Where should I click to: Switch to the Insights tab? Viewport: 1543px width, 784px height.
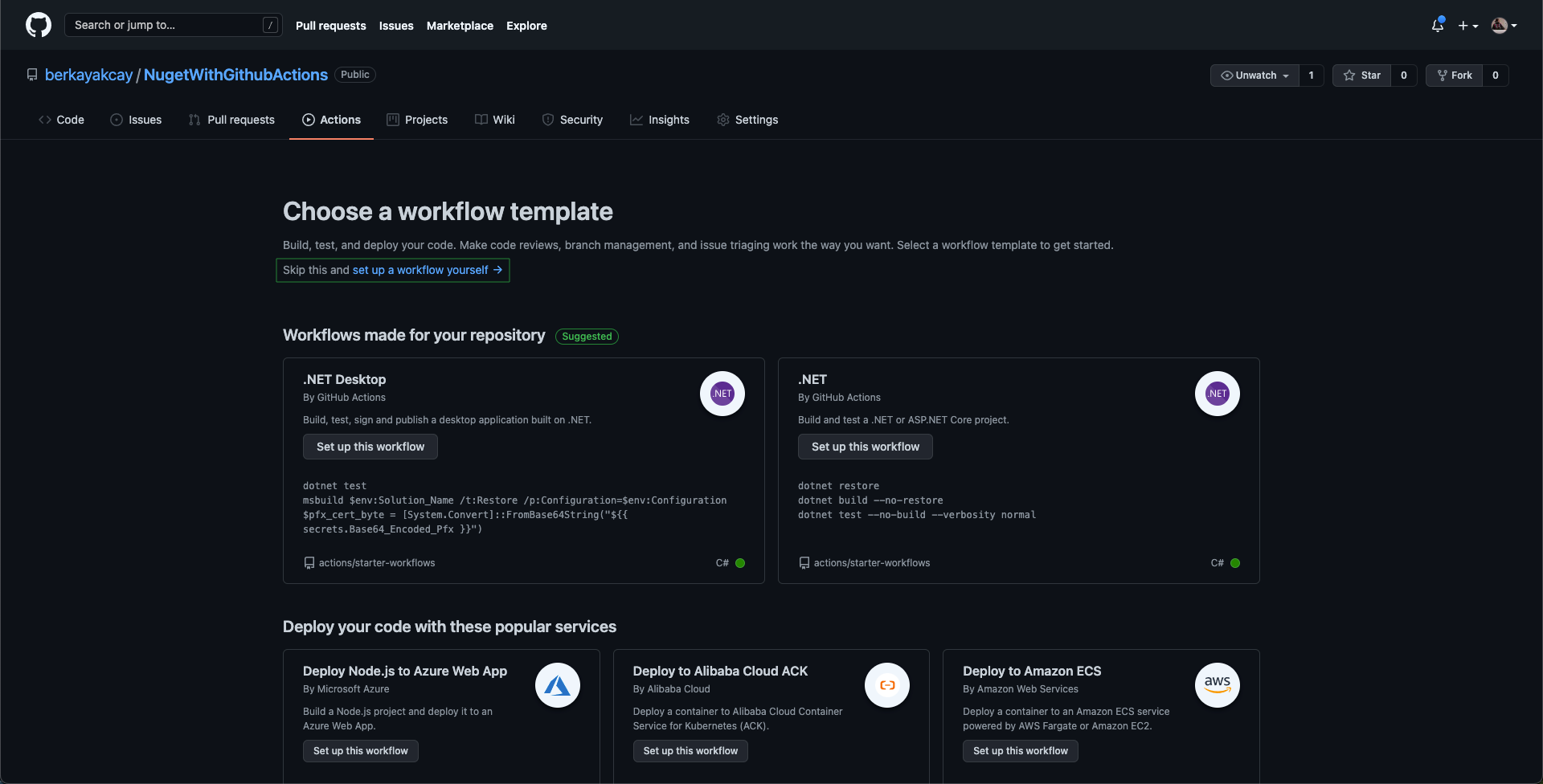pyautogui.click(x=660, y=120)
